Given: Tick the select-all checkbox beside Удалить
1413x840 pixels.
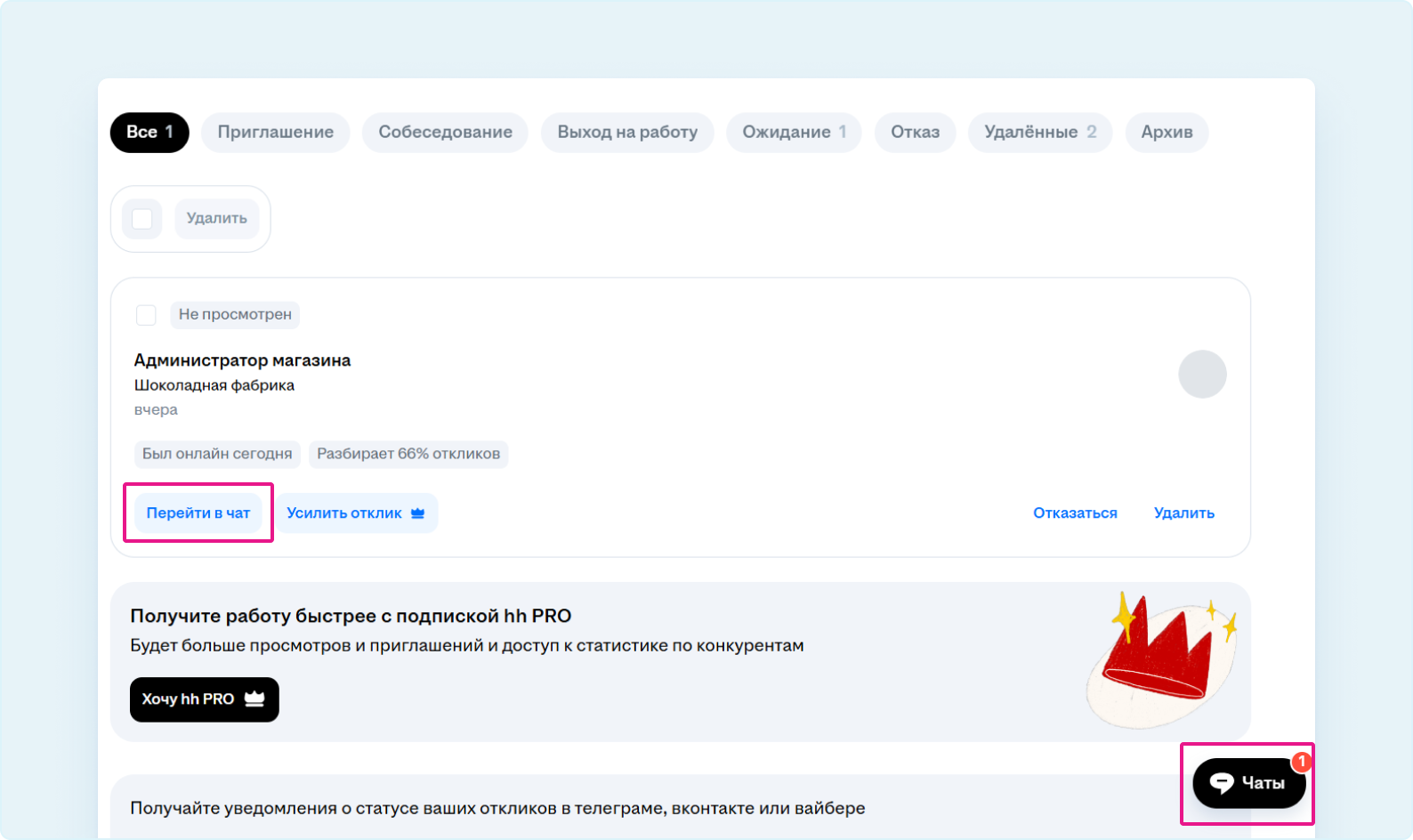Looking at the screenshot, I should point(142,219).
